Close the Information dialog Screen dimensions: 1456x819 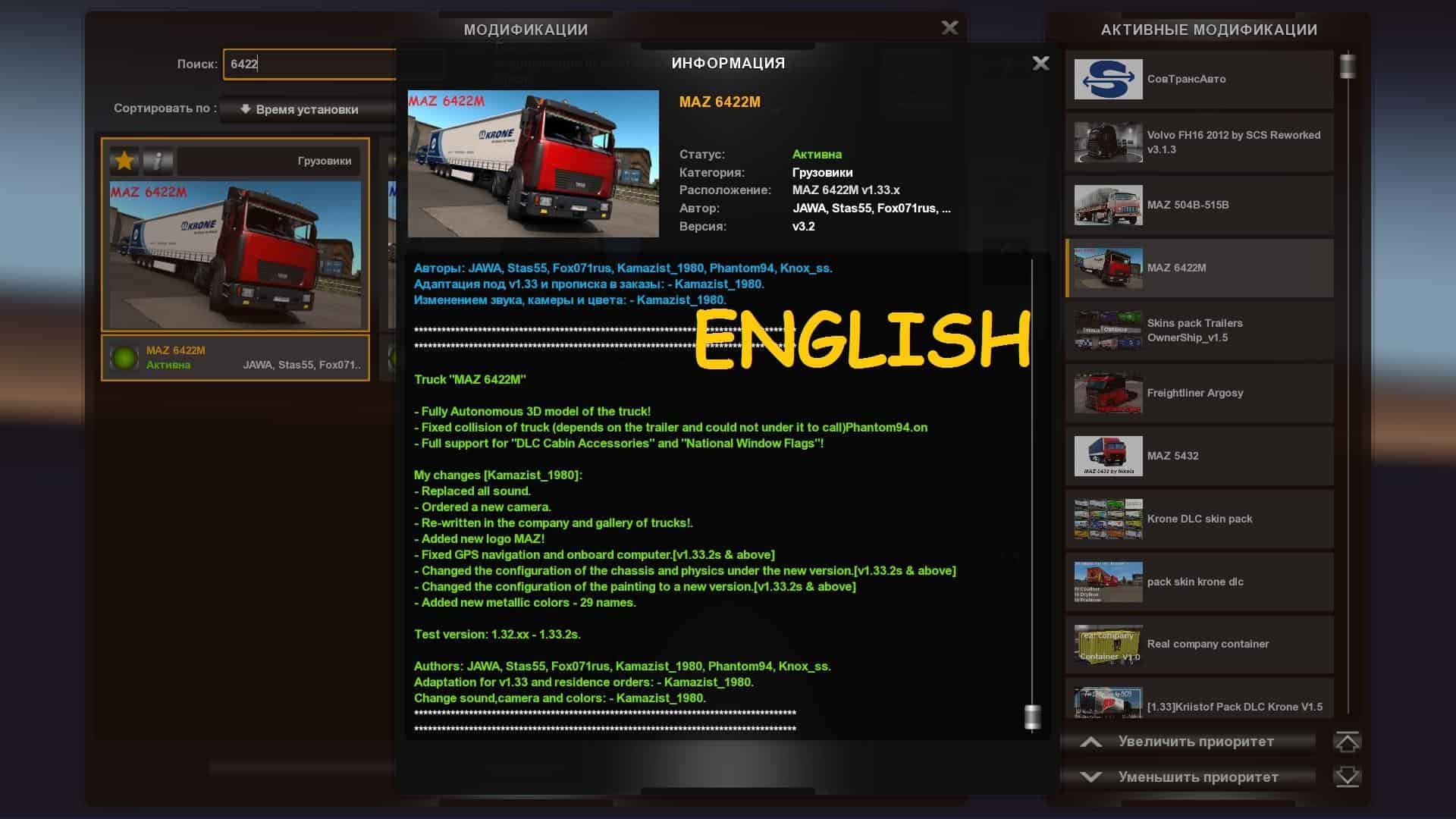[x=1040, y=64]
